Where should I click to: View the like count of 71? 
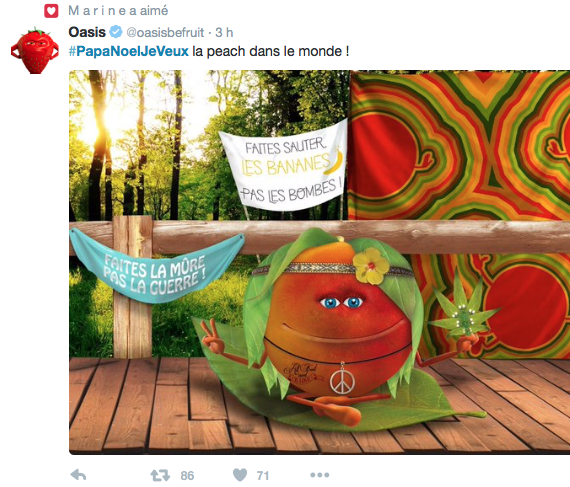(x=263, y=475)
